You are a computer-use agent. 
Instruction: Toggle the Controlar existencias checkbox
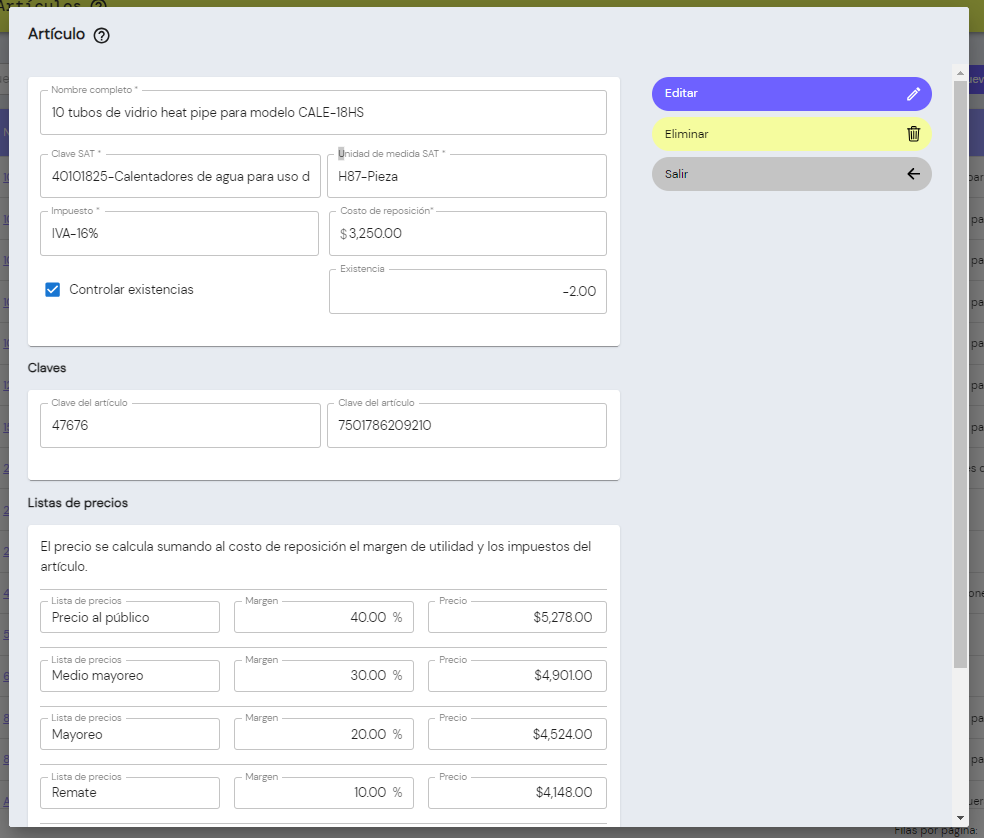(x=53, y=290)
